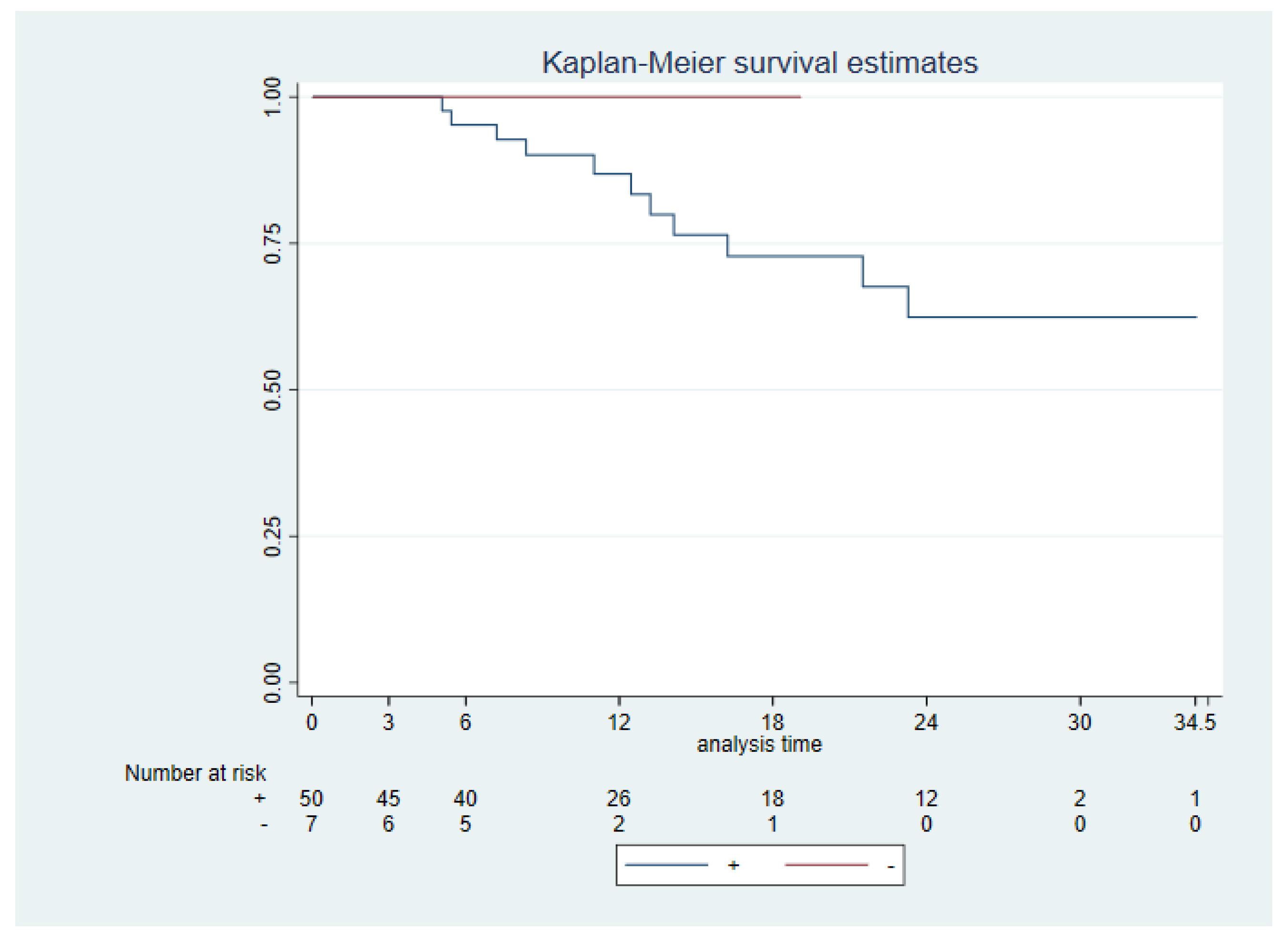Viewport: 1288px width, 942px height.
Task: Click the at-risk value 50 for "+" group
Action: [311, 799]
